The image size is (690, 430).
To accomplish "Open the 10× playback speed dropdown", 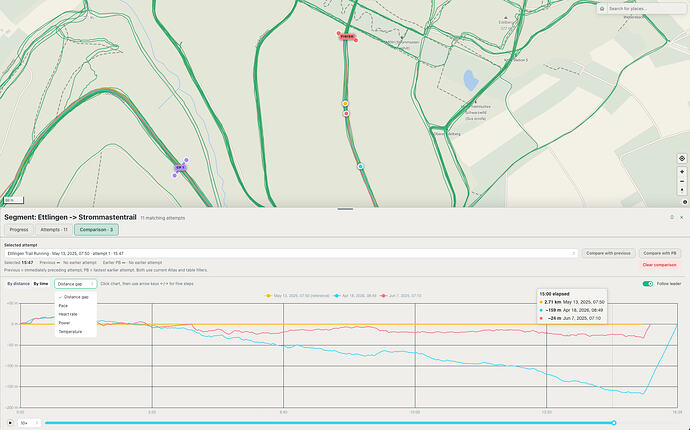I will (x=30, y=423).
